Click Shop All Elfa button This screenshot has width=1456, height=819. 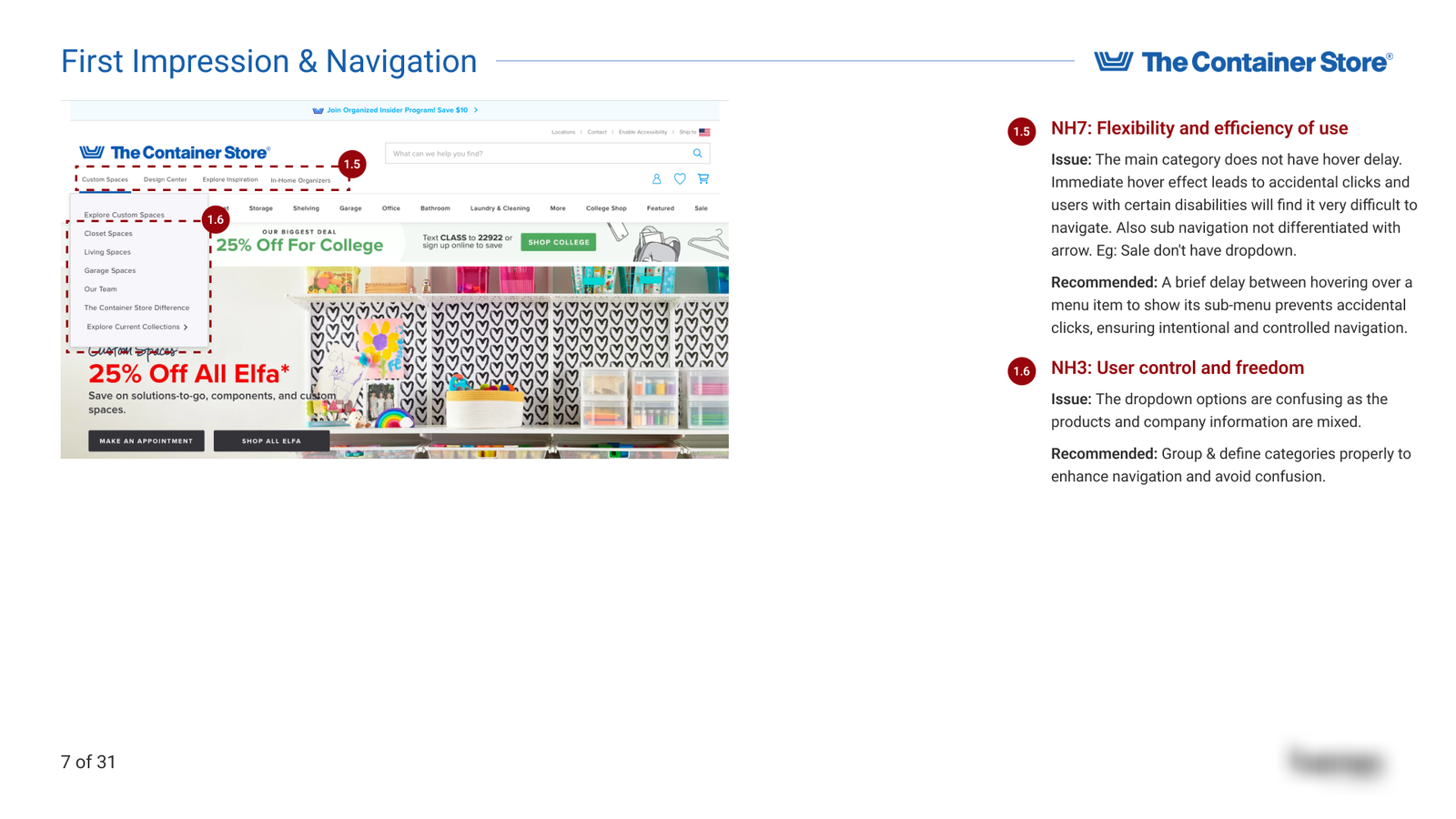pos(271,441)
